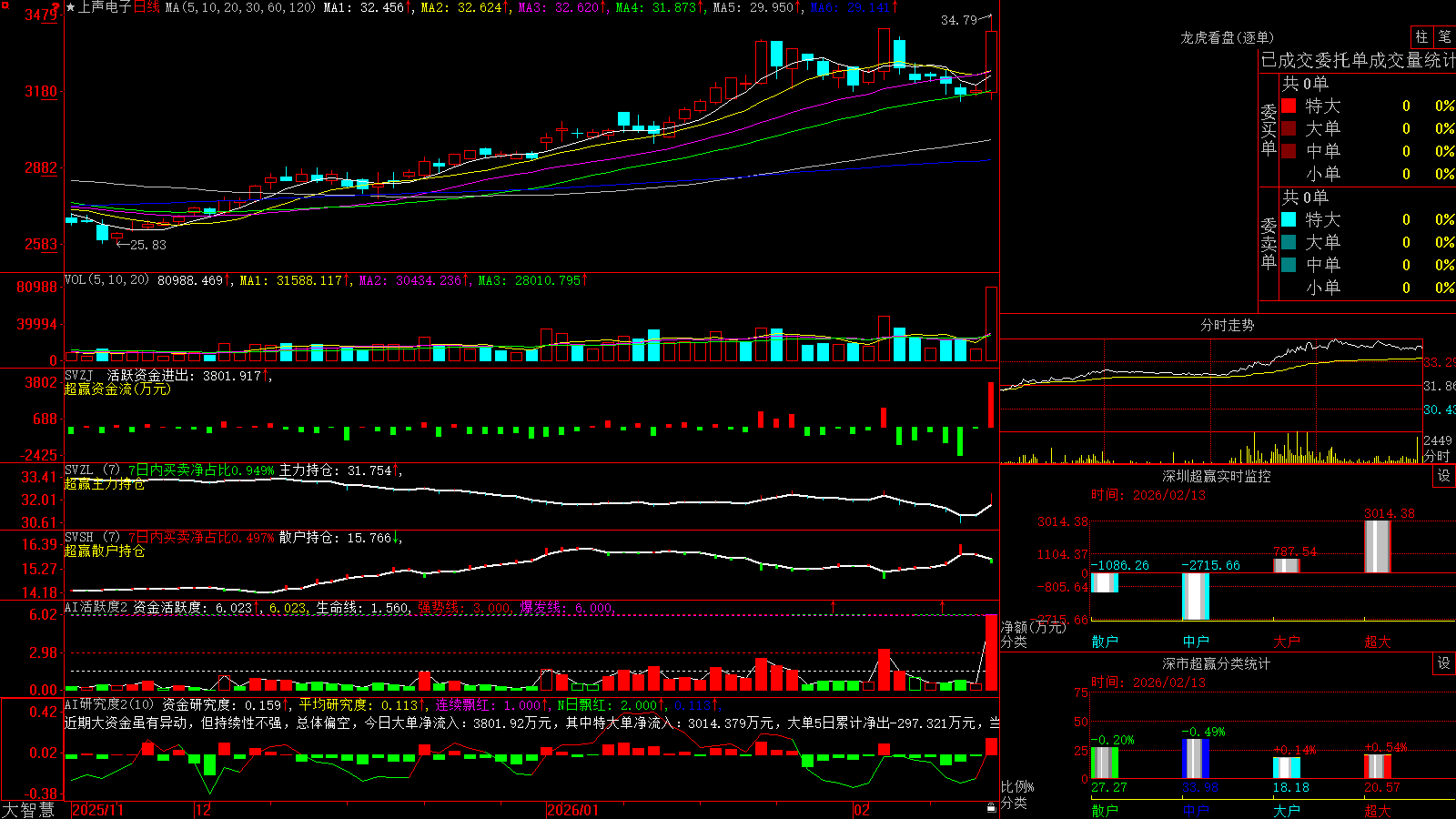Image resolution: width=1456 pixels, height=819 pixels.
Task: Click cyan 特大 swatch in 委卖单
Action: pyautogui.click(x=1289, y=219)
